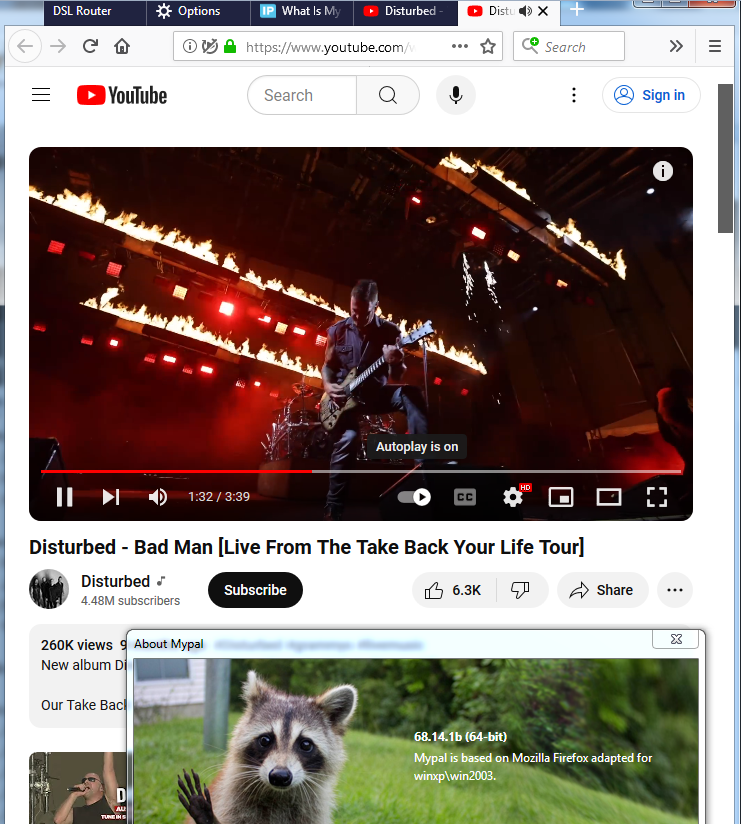Bookmark this page with the star
Image resolution: width=741 pixels, height=824 pixels.
click(x=488, y=47)
